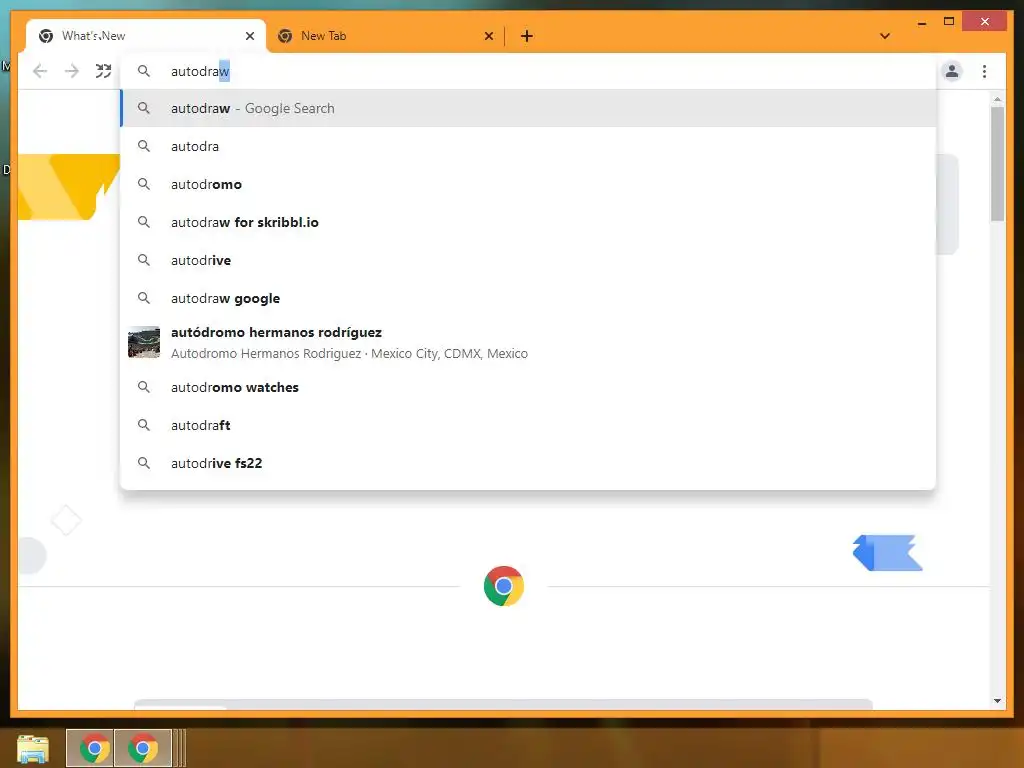Click search icon beside 'autodraw google'
Image resolution: width=1024 pixels, height=768 pixels.
point(144,298)
